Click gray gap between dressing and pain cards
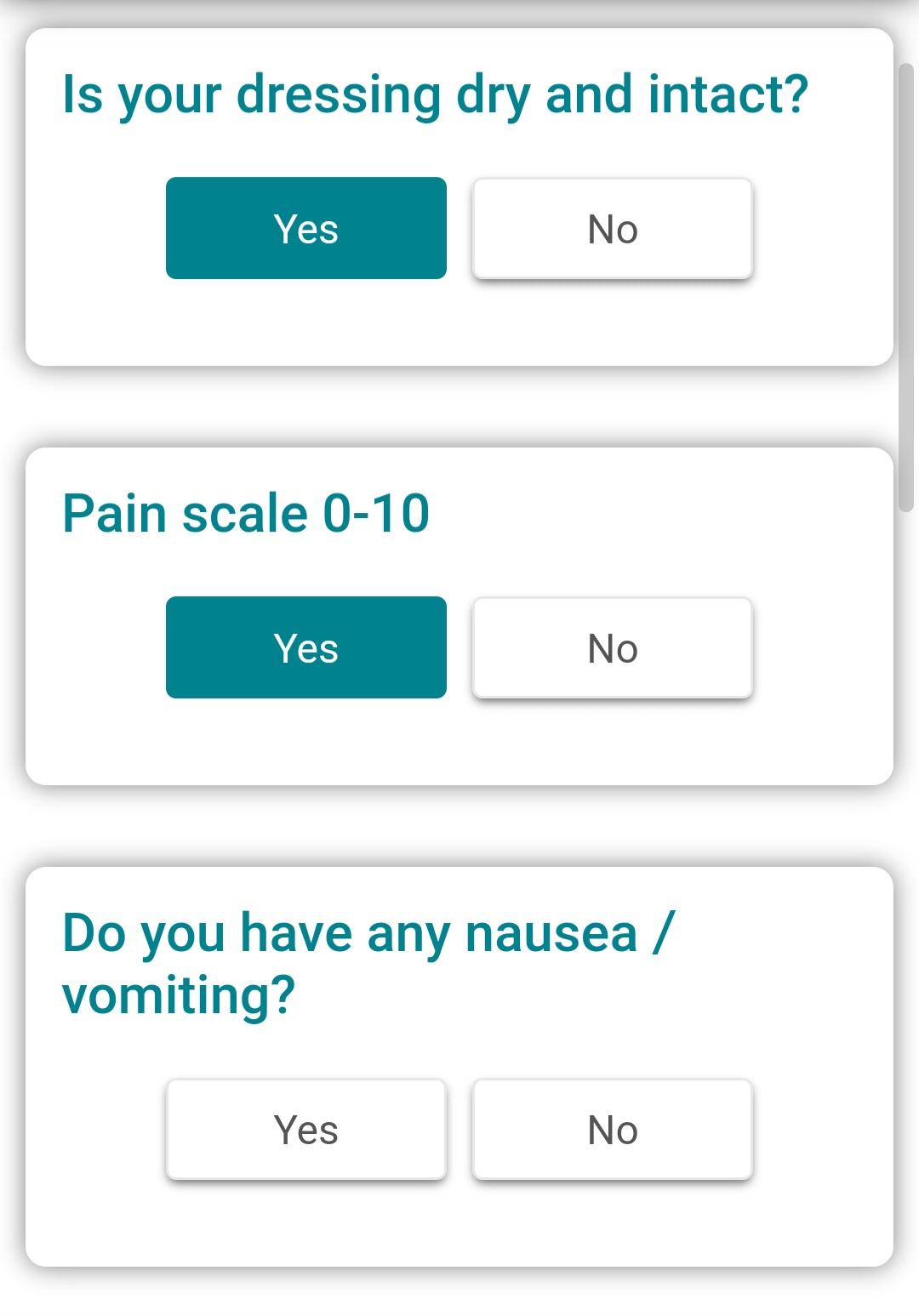 click(459, 407)
